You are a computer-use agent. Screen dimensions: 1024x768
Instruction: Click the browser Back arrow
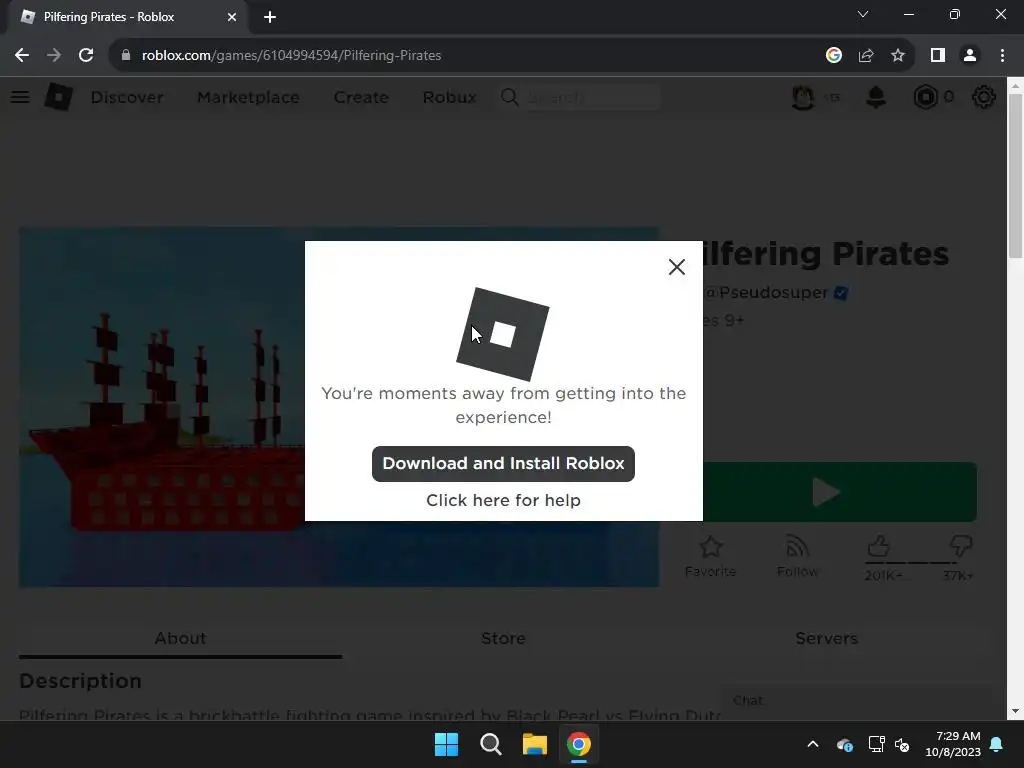pyautogui.click(x=22, y=56)
